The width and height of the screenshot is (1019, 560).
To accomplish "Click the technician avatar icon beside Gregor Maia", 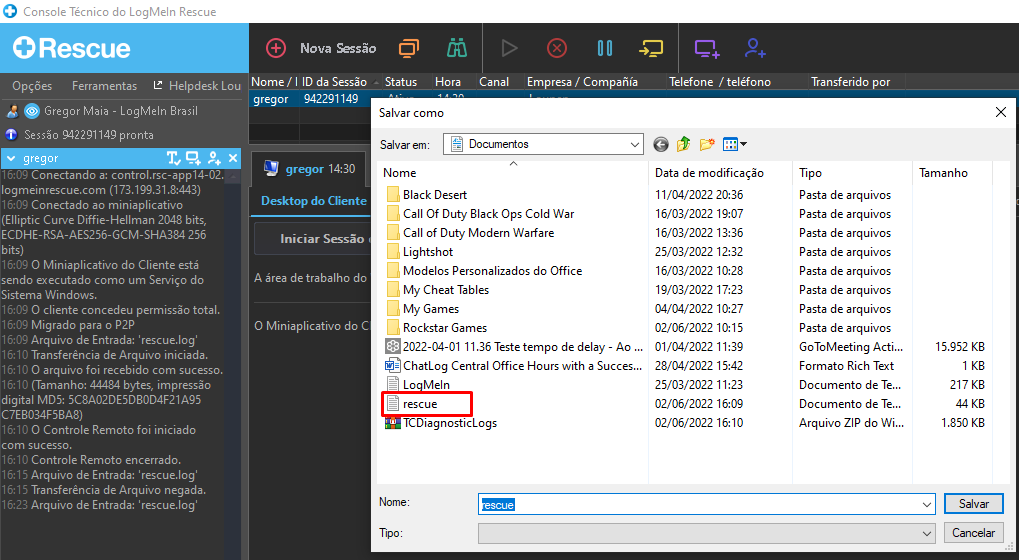I will tap(12, 111).
